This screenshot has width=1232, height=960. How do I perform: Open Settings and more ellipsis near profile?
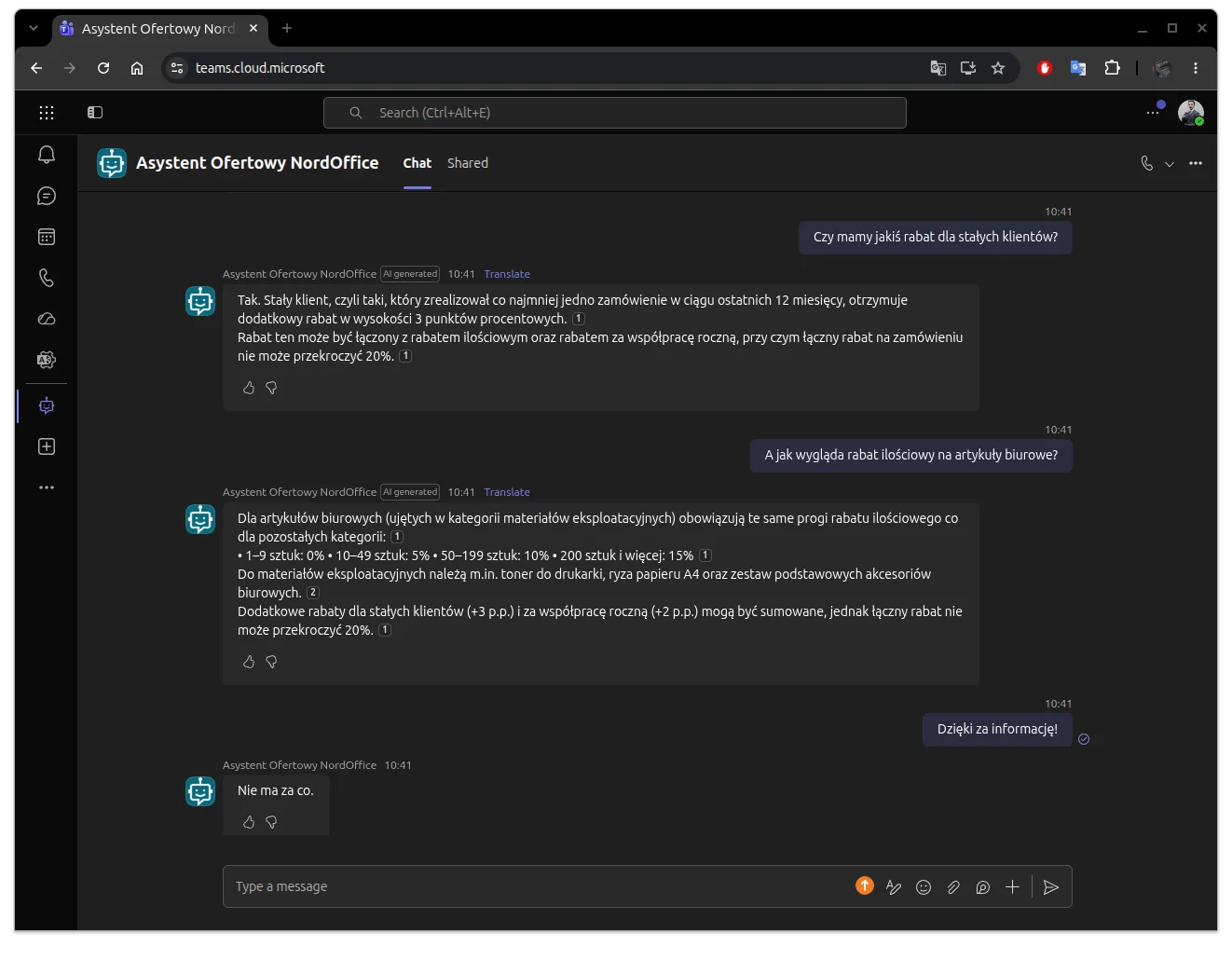click(x=1154, y=112)
